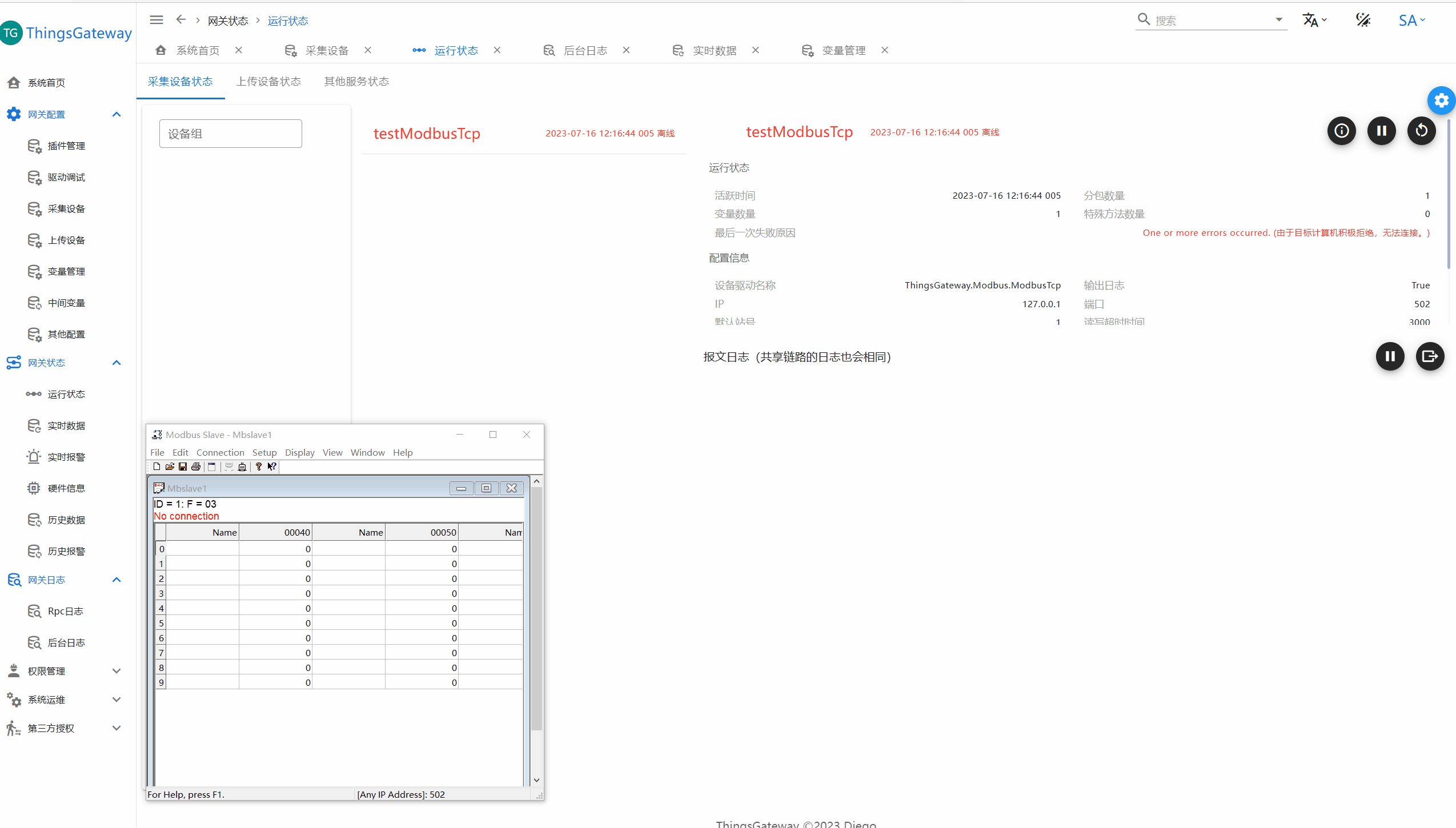Pause the message log output
Screen dimensions: 1456x828
[1390, 356]
